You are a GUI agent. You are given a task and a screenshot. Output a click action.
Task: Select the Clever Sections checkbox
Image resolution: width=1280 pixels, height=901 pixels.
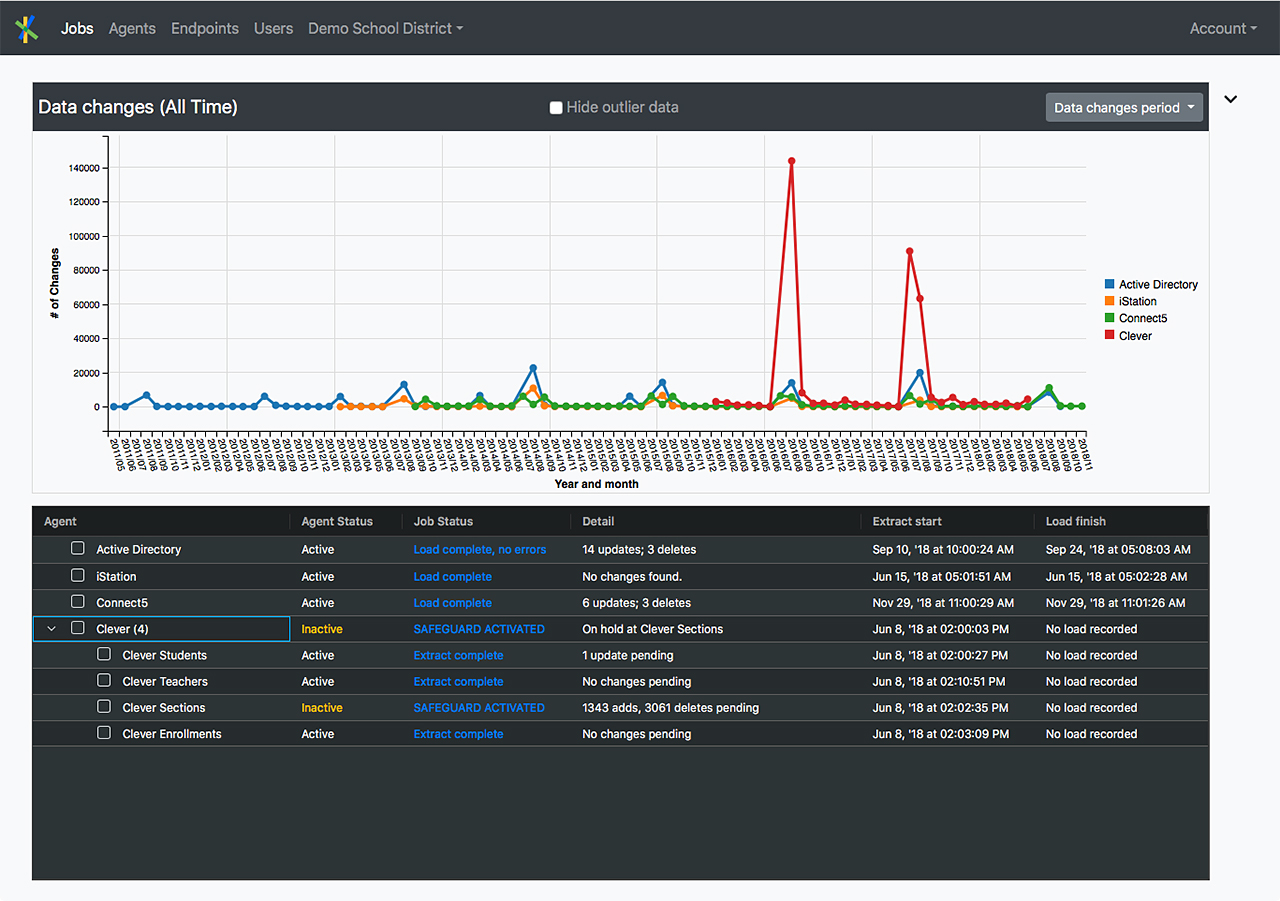click(x=104, y=707)
